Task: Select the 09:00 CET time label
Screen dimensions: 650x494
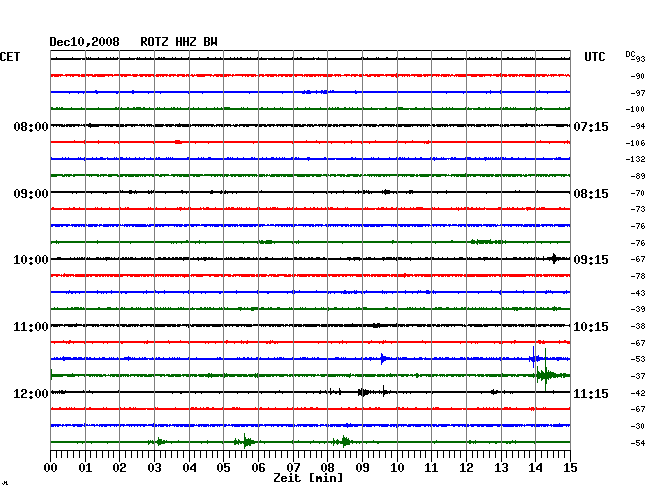Action: 31,194
